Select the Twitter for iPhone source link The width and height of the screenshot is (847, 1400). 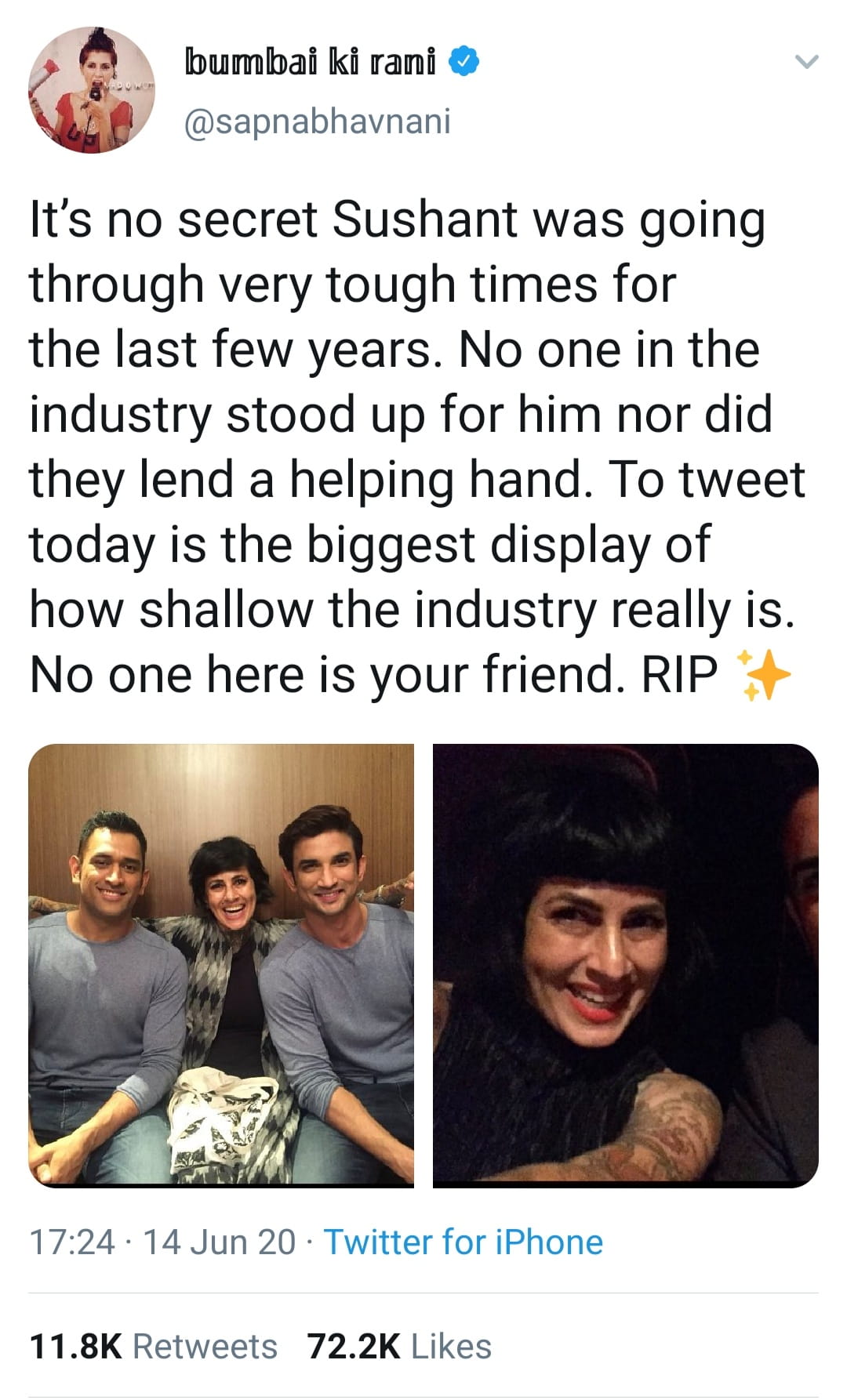pos(463,1242)
